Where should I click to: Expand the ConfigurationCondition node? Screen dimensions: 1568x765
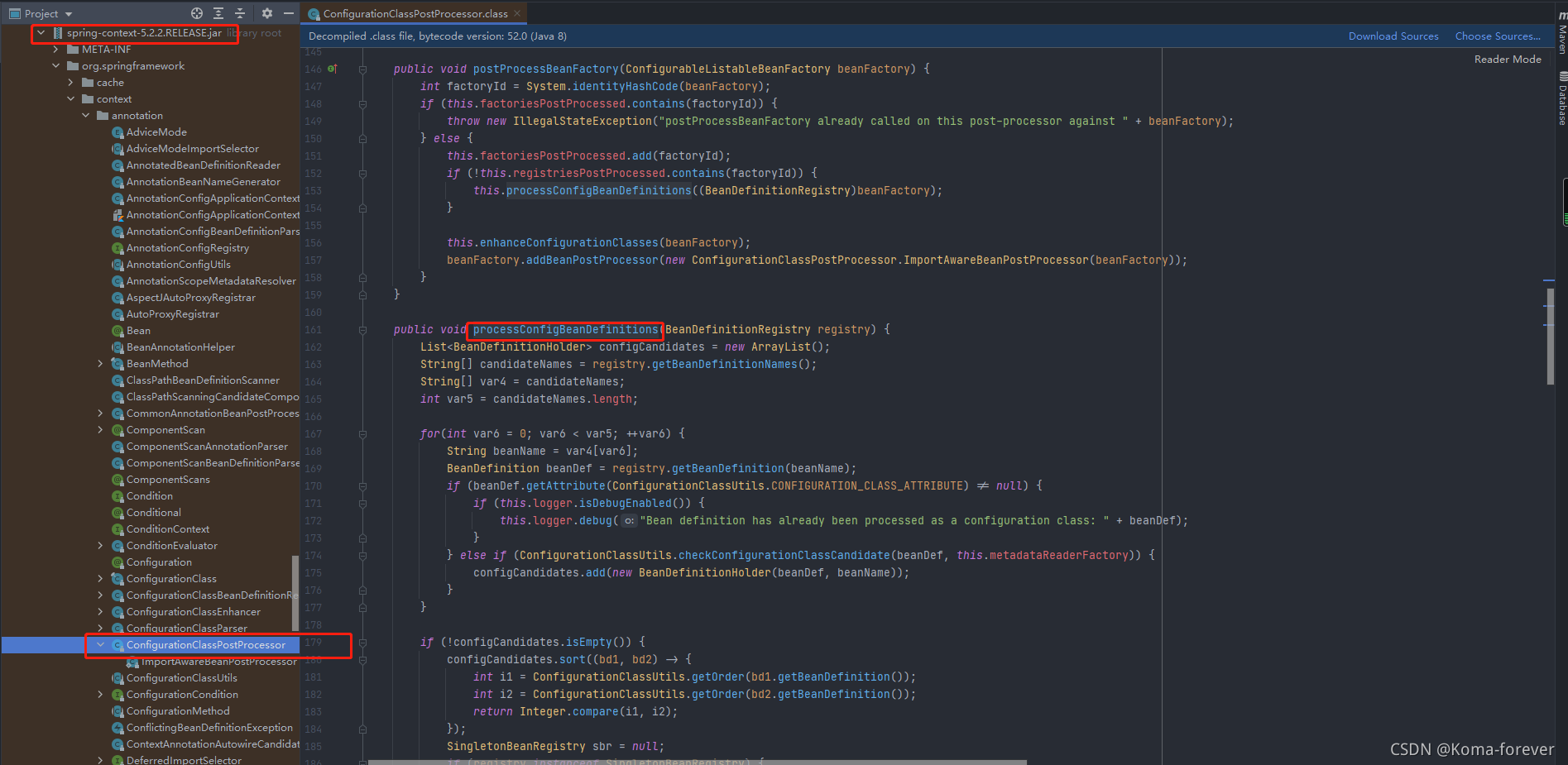(100, 695)
